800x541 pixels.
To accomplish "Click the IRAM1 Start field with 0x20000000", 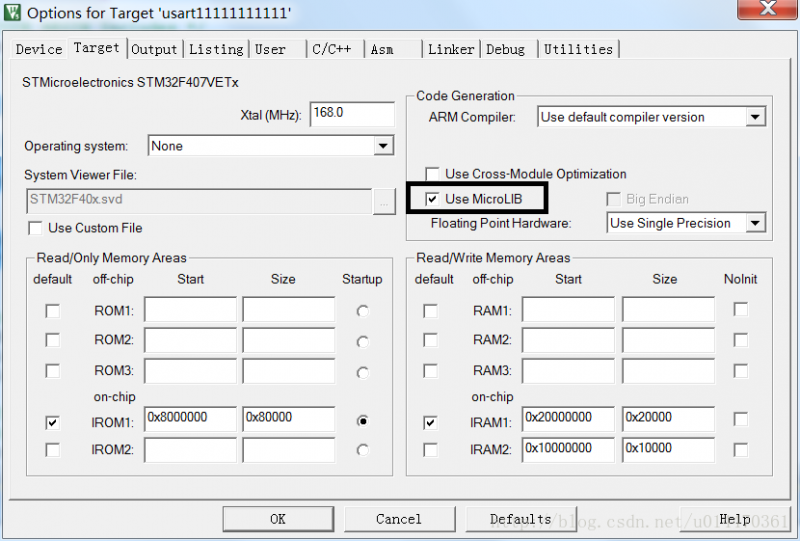I will coord(568,419).
